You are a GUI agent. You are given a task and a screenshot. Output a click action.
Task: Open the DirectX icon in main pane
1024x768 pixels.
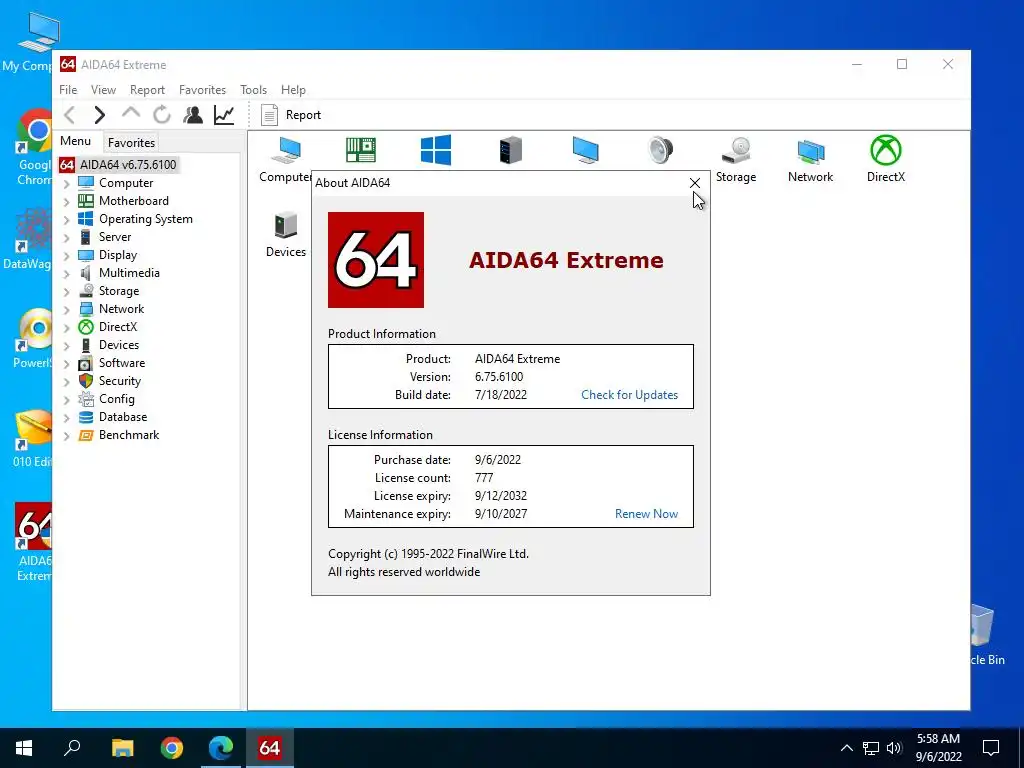886,159
